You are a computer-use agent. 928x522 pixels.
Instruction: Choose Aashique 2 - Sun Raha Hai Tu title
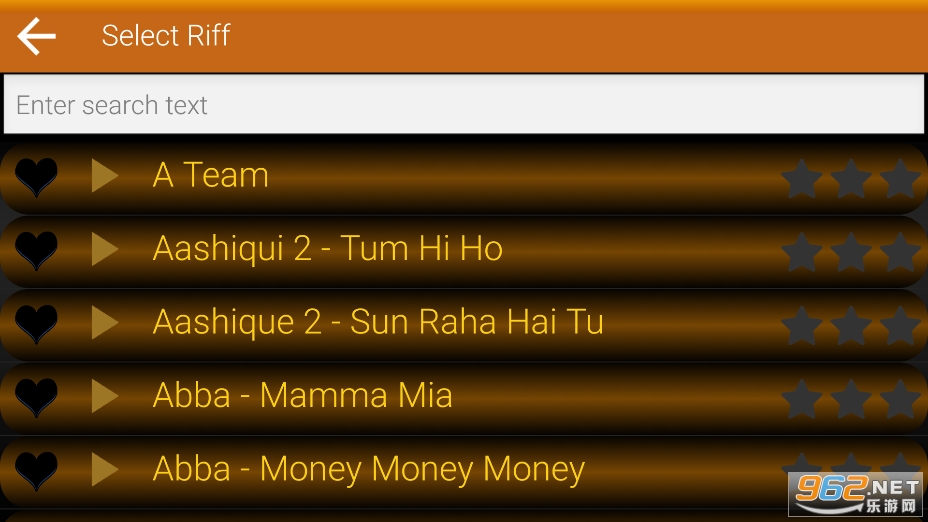pyautogui.click(x=378, y=323)
